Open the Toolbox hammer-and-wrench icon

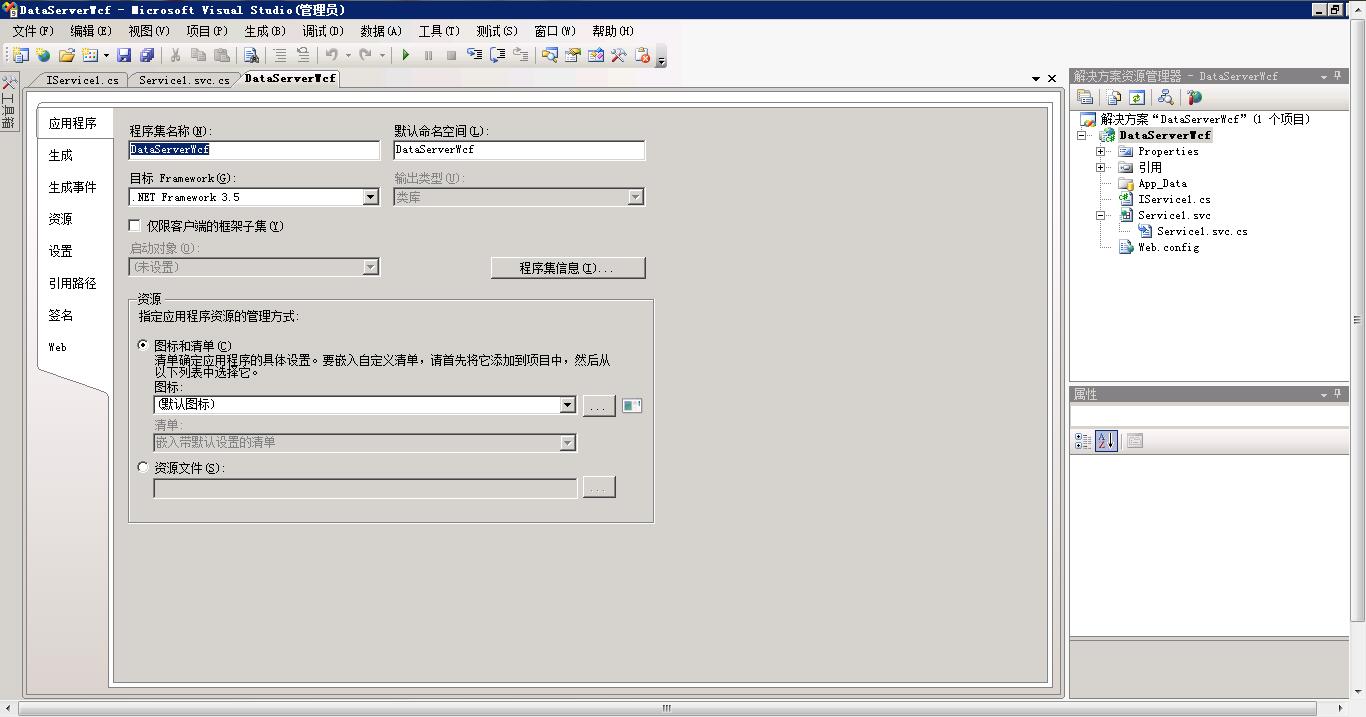point(618,56)
